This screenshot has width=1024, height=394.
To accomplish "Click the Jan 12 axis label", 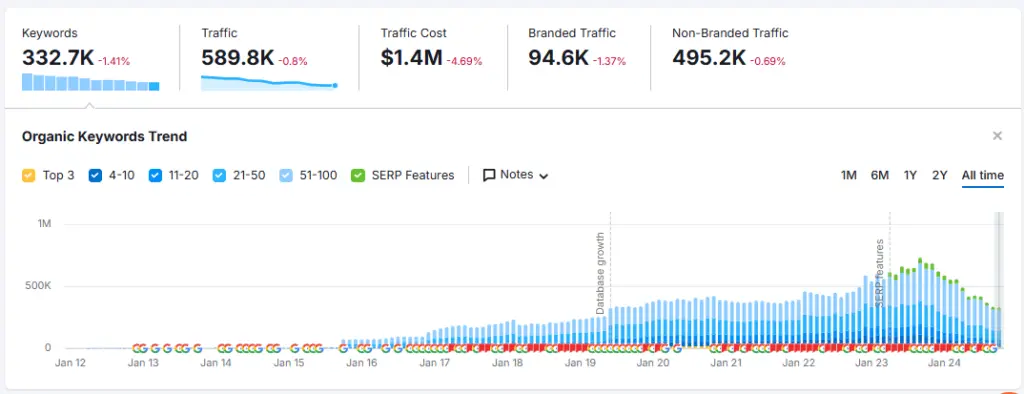I will (x=71, y=362).
